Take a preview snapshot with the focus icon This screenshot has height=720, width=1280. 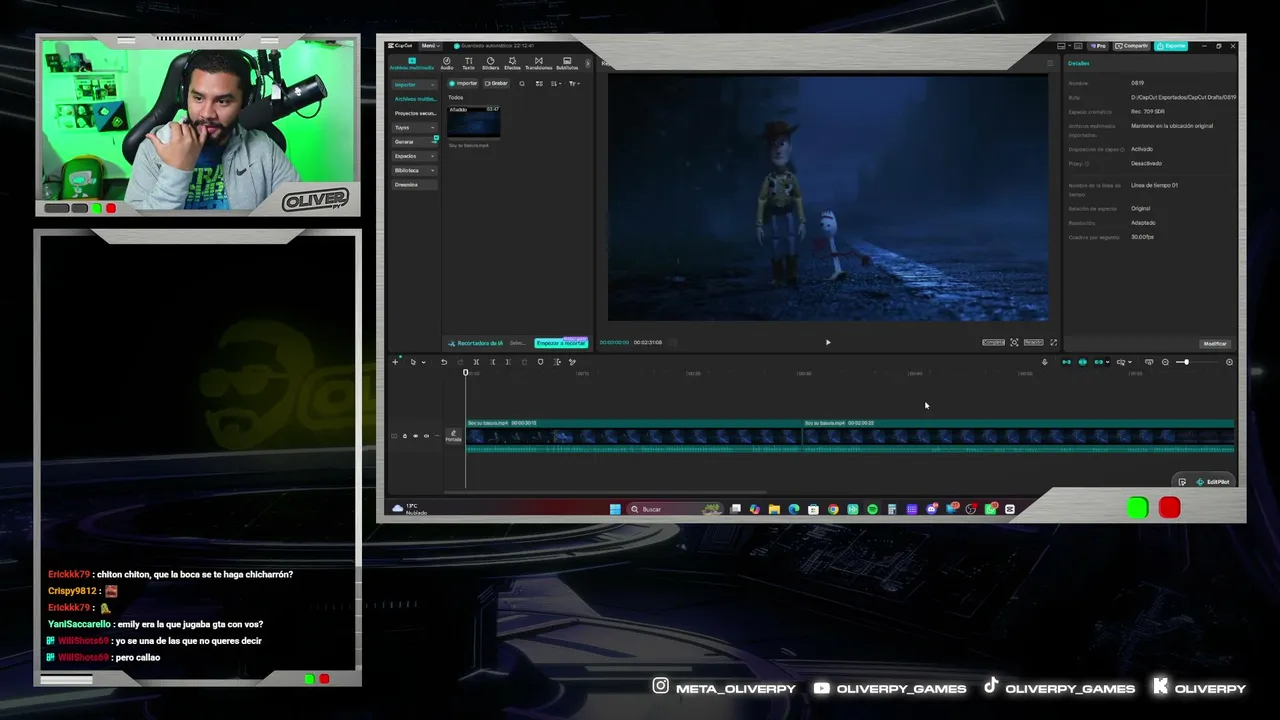(1014, 342)
